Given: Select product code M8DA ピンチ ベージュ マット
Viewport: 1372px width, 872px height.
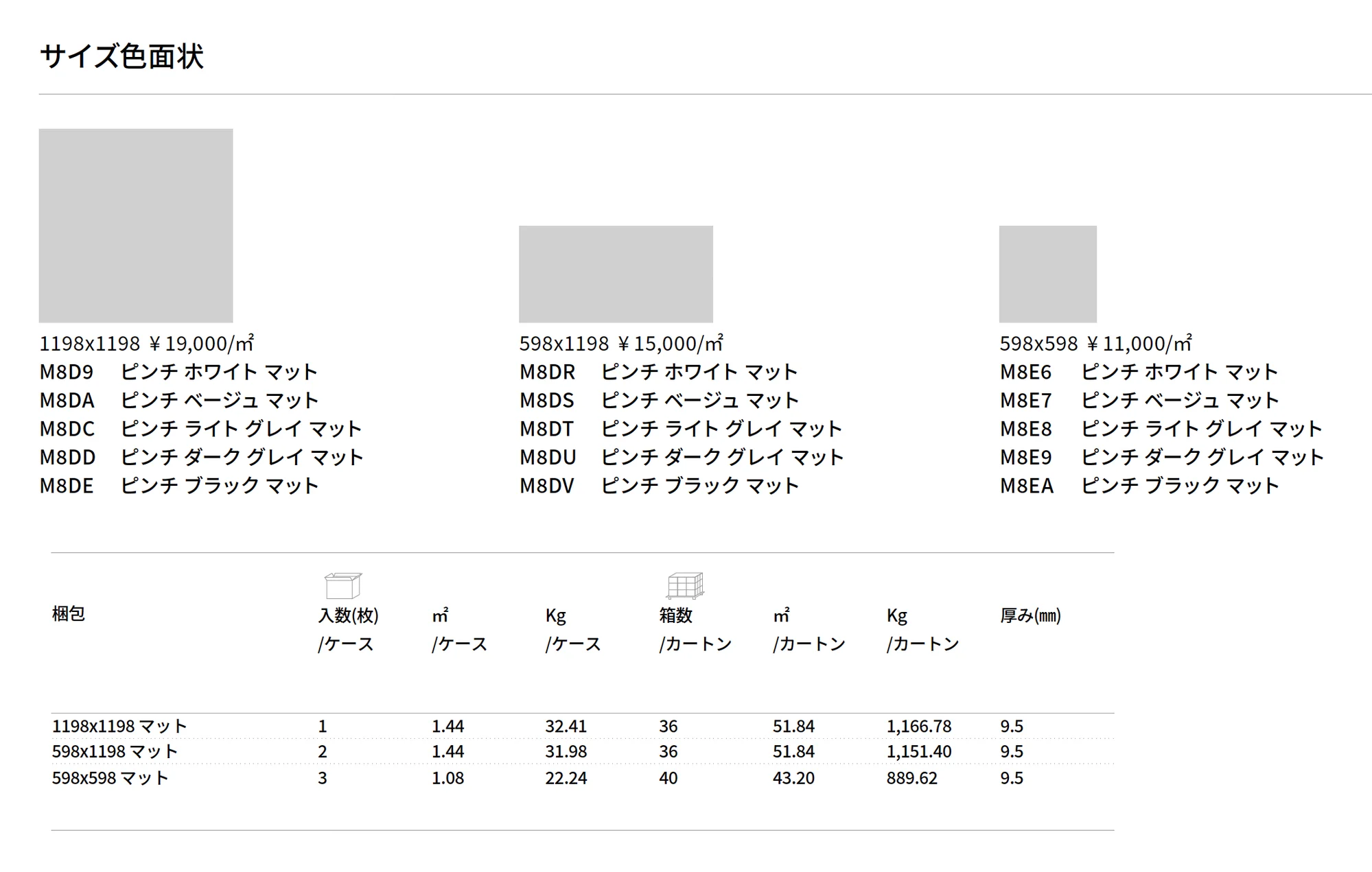Looking at the screenshot, I should (179, 400).
